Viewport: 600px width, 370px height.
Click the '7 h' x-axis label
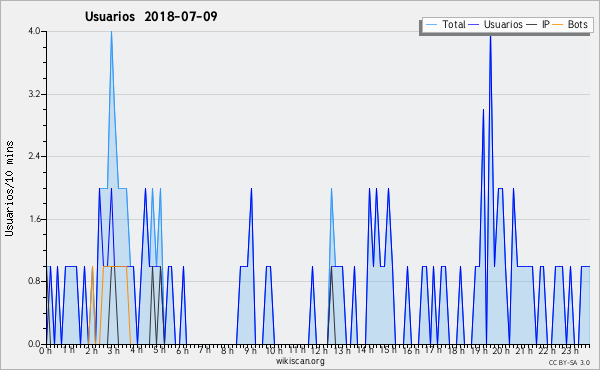tap(205, 350)
